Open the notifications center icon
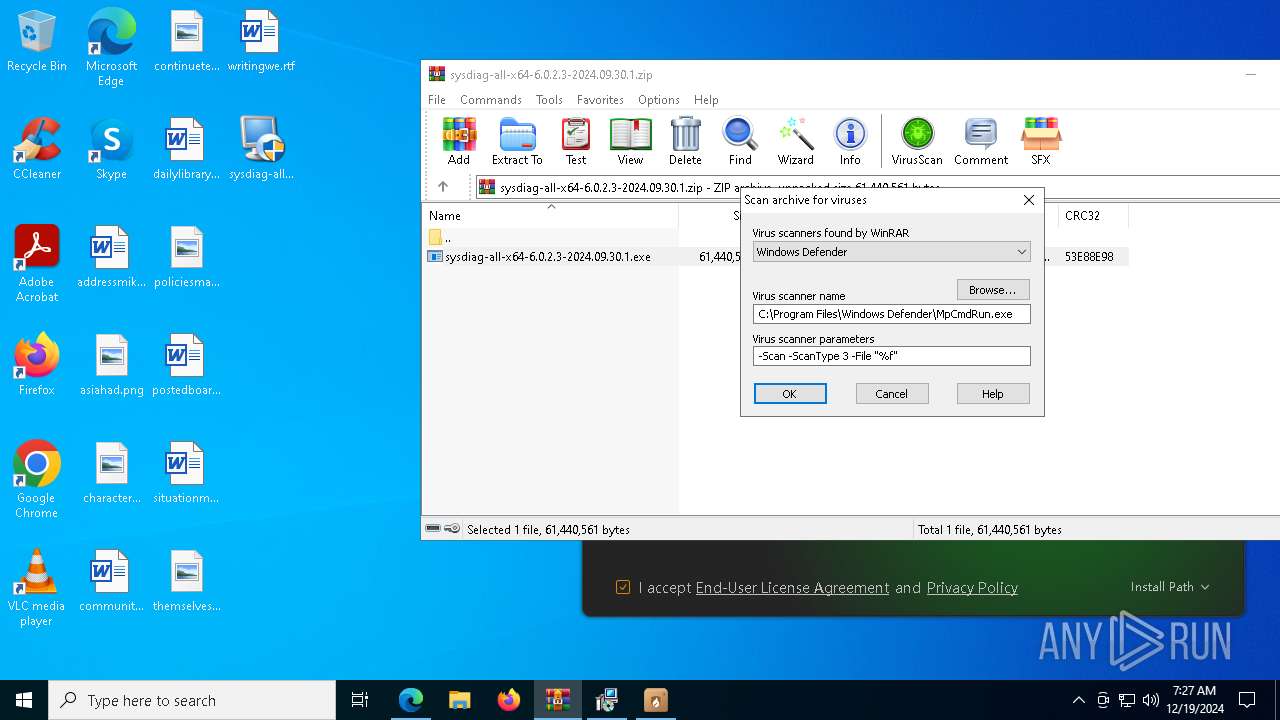The image size is (1280, 720). coord(1247,700)
